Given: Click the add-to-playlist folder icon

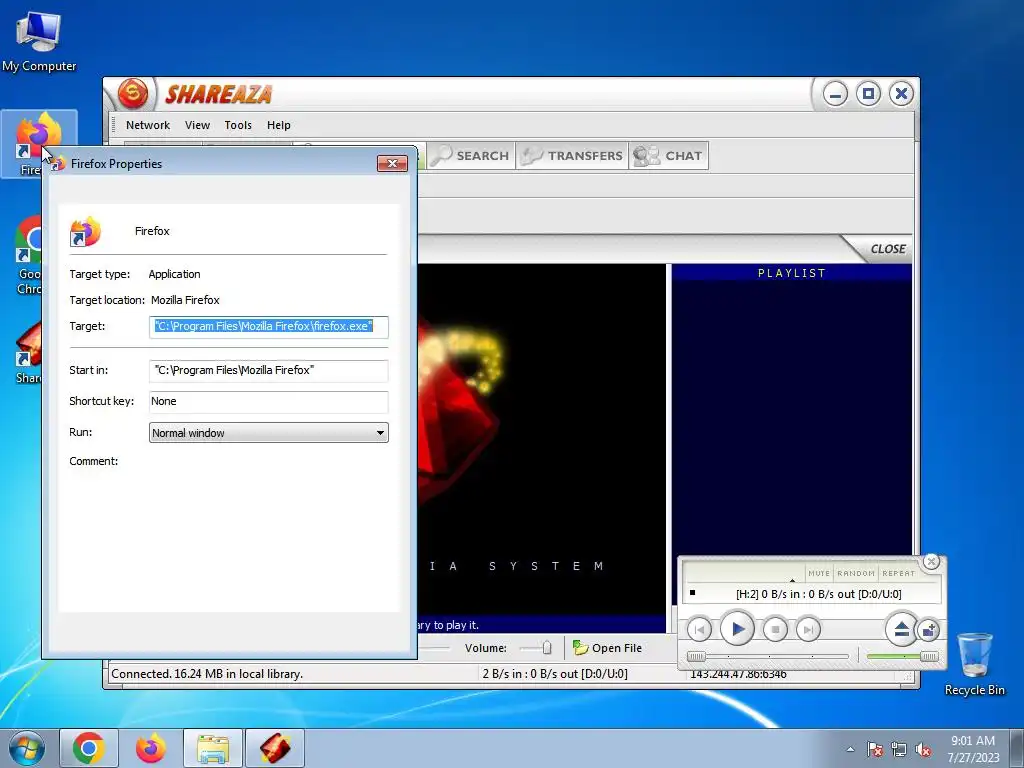Looking at the screenshot, I should point(929,630).
